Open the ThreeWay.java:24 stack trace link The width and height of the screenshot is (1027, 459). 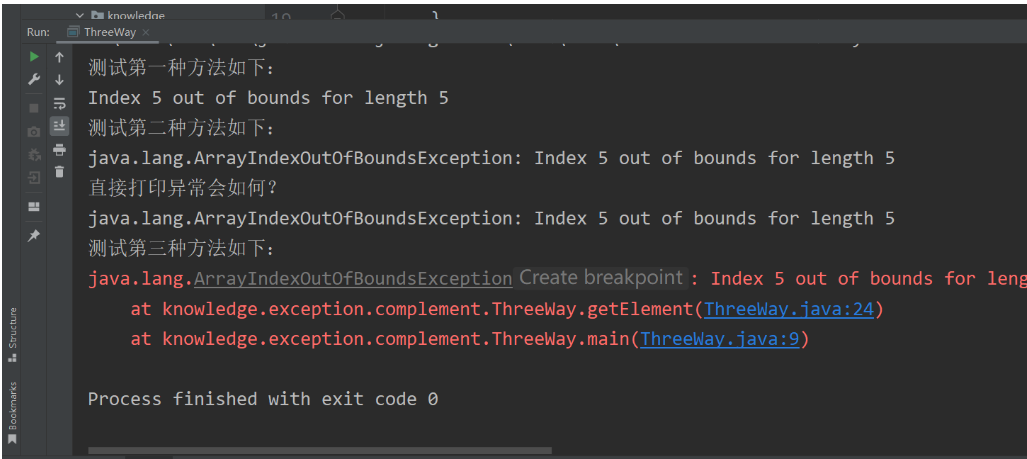pyautogui.click(x=789, y=309)
